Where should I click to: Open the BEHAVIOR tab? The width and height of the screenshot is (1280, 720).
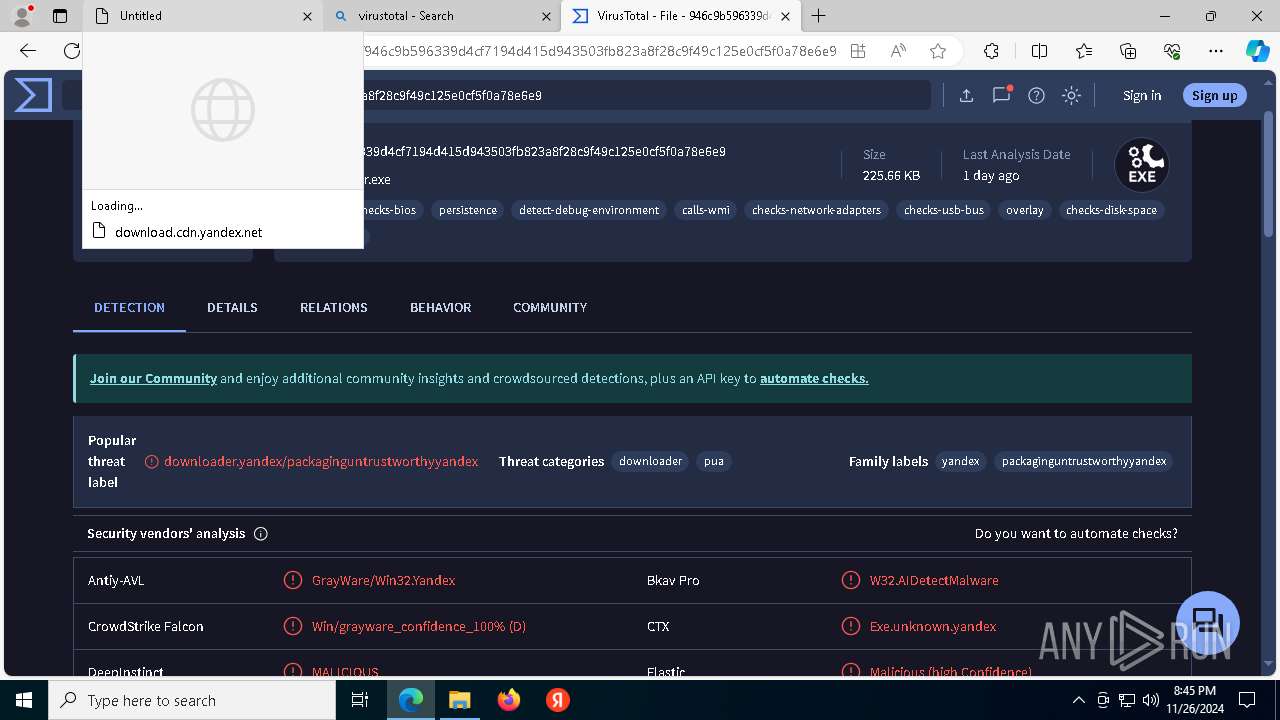pyautogui.click(x=440, y=307)
